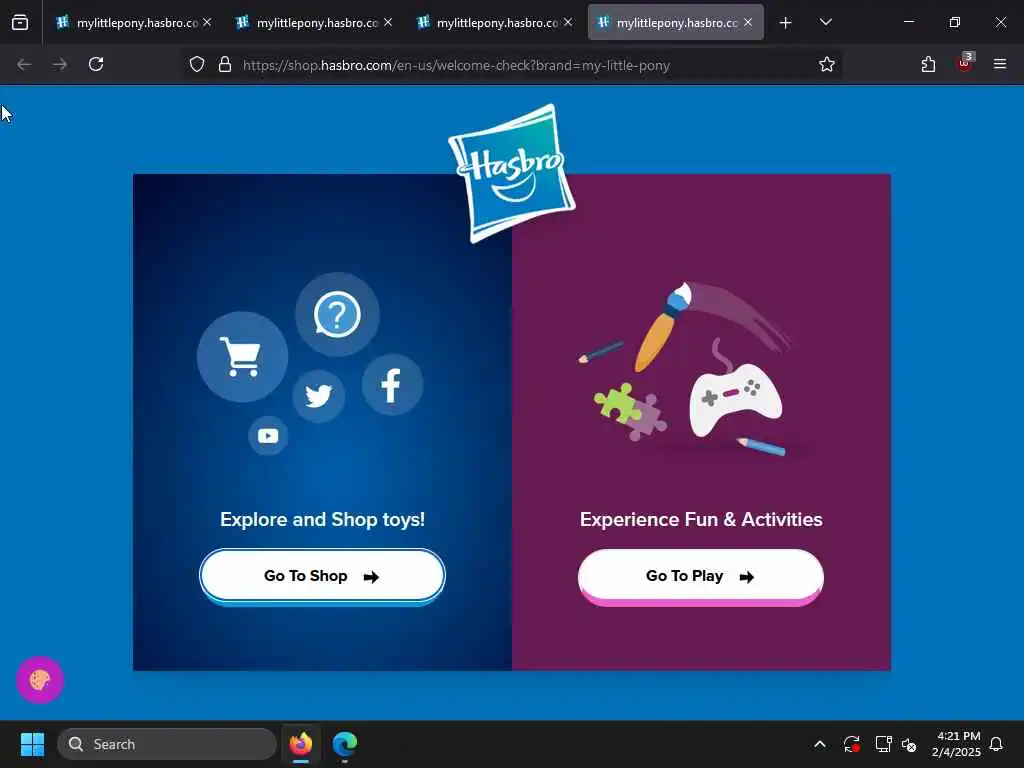Open a new tab

(x=786, y=23)
